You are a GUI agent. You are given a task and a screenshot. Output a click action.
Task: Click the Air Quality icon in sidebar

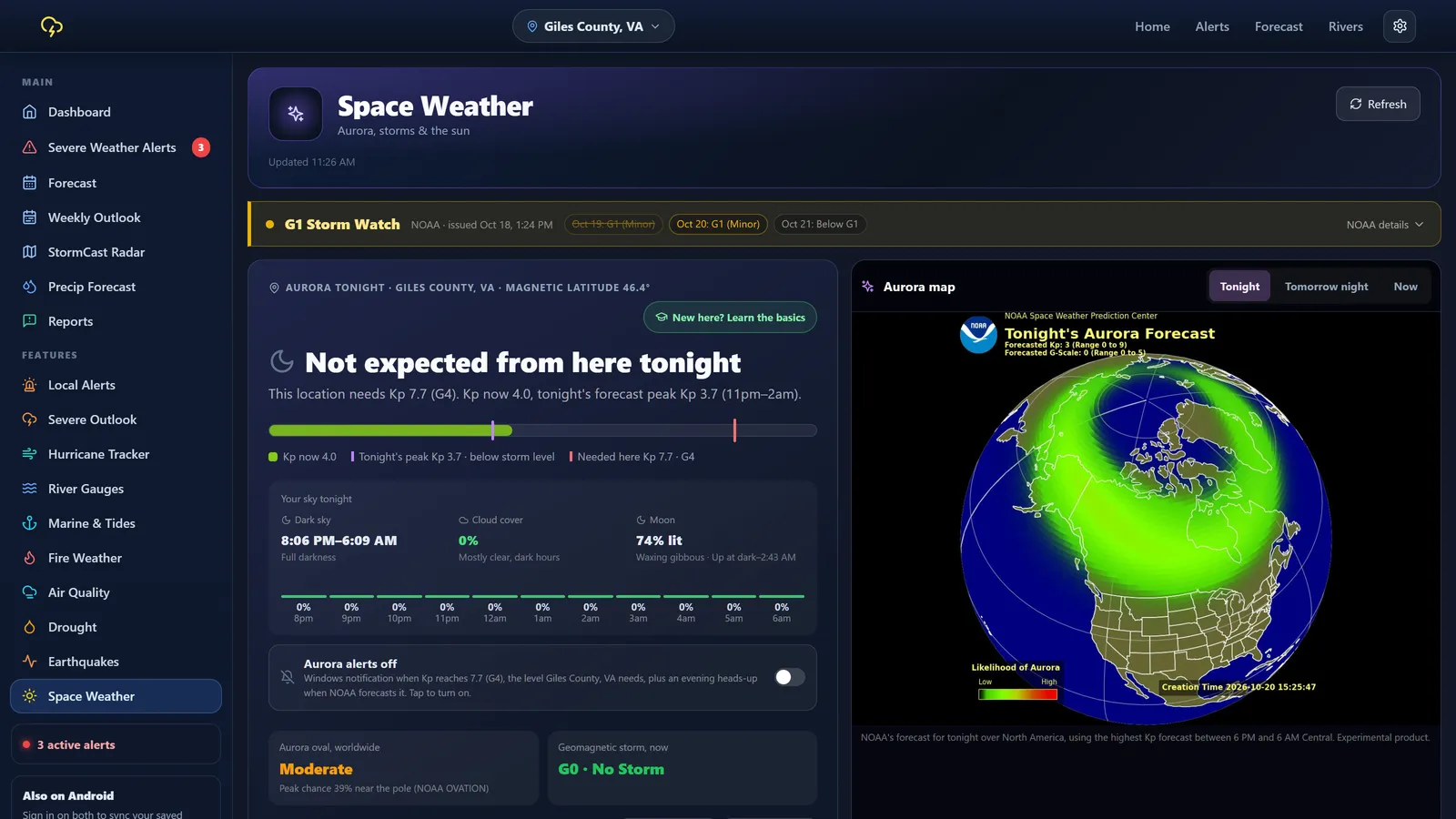[29, 592]
